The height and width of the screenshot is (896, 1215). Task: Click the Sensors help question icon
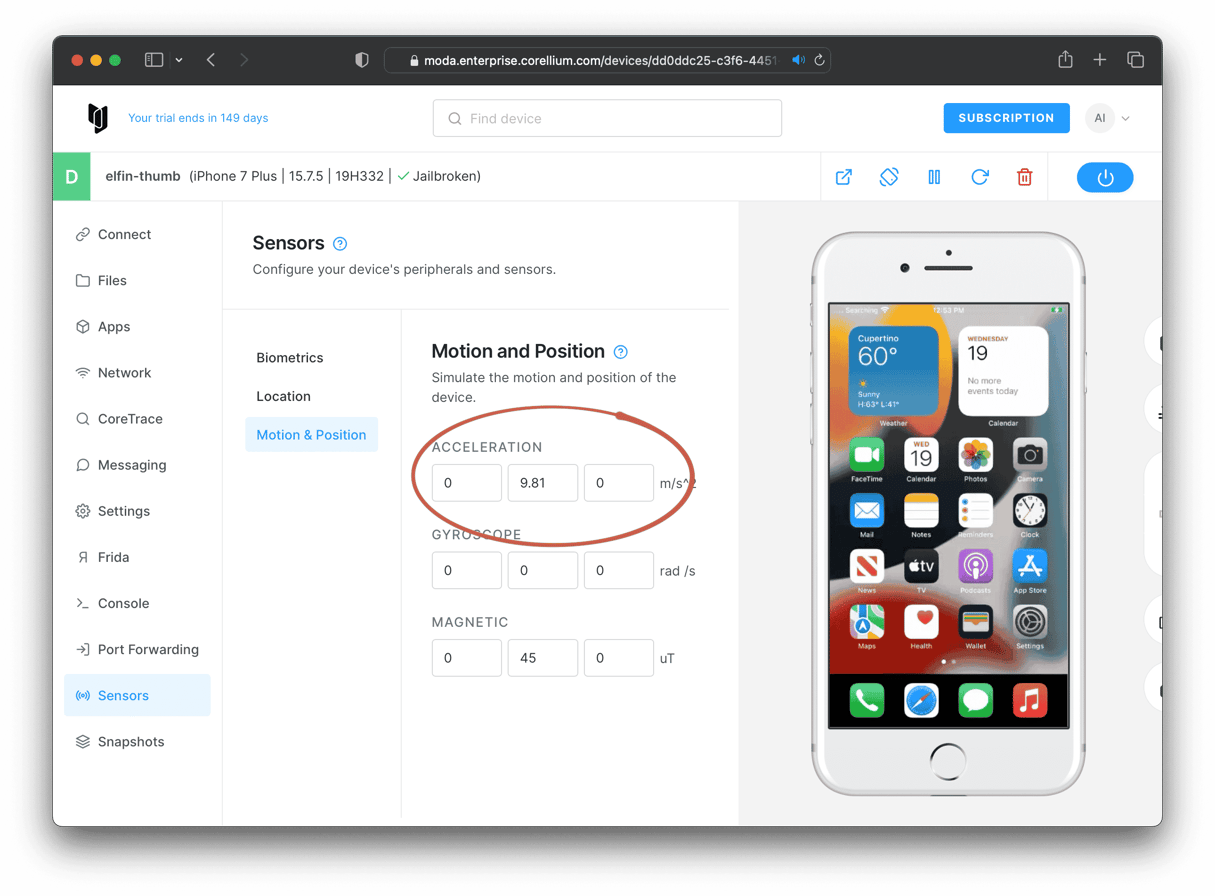coord(340,244)
